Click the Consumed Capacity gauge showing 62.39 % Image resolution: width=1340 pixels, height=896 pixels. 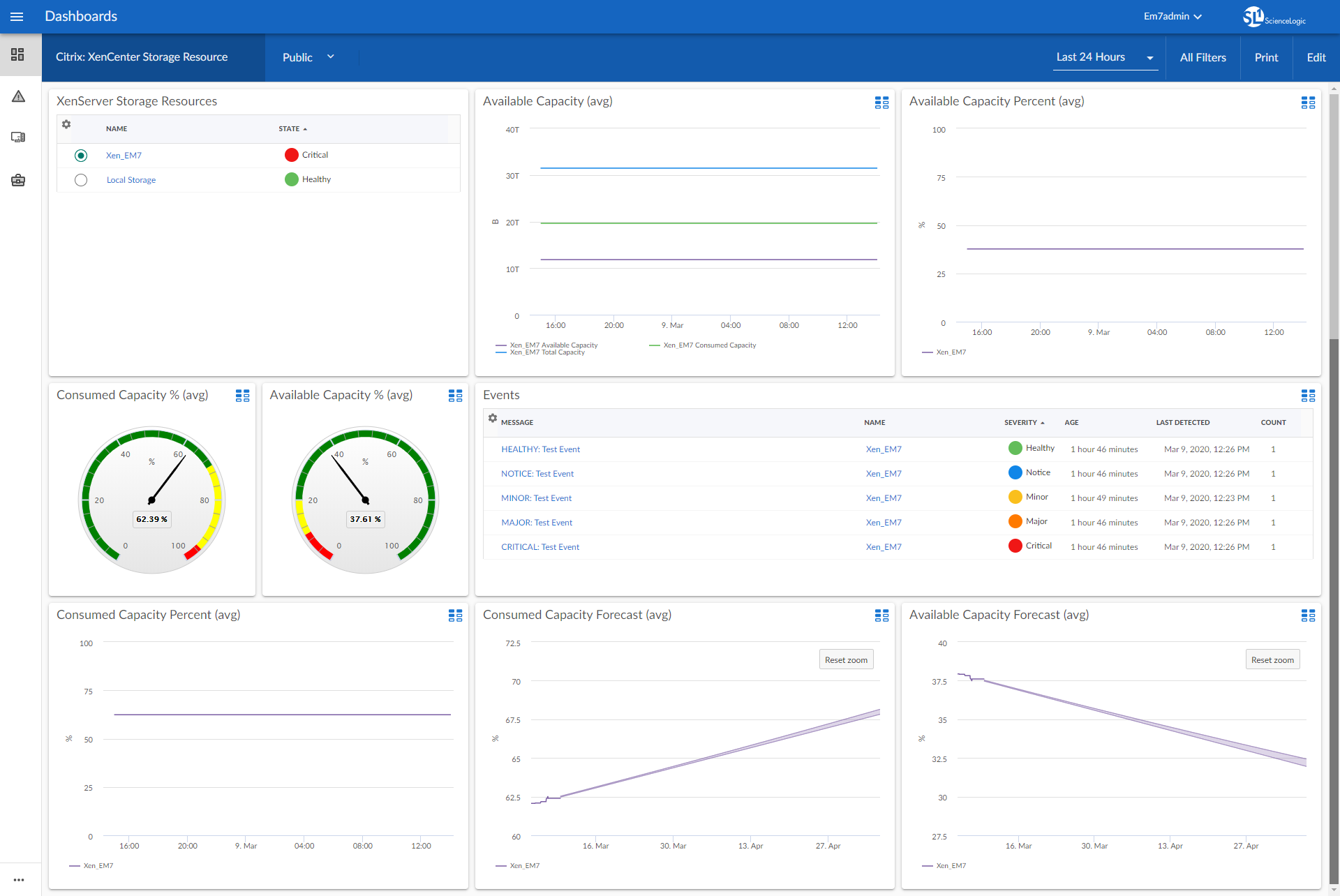point(151,500)
